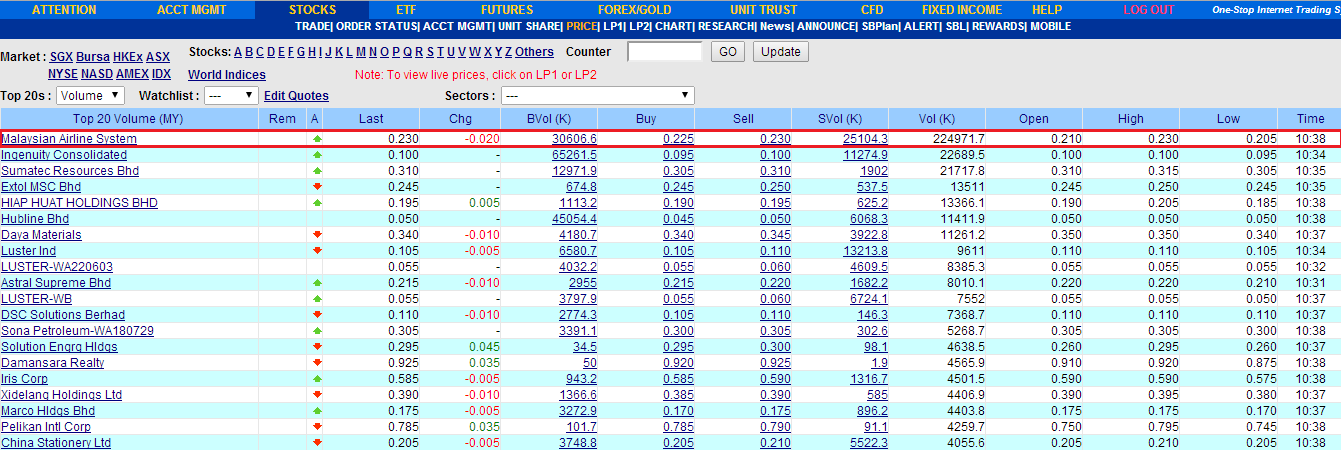Click the Counter text input field
1341x450 pixels.
(x=665, y=52)
